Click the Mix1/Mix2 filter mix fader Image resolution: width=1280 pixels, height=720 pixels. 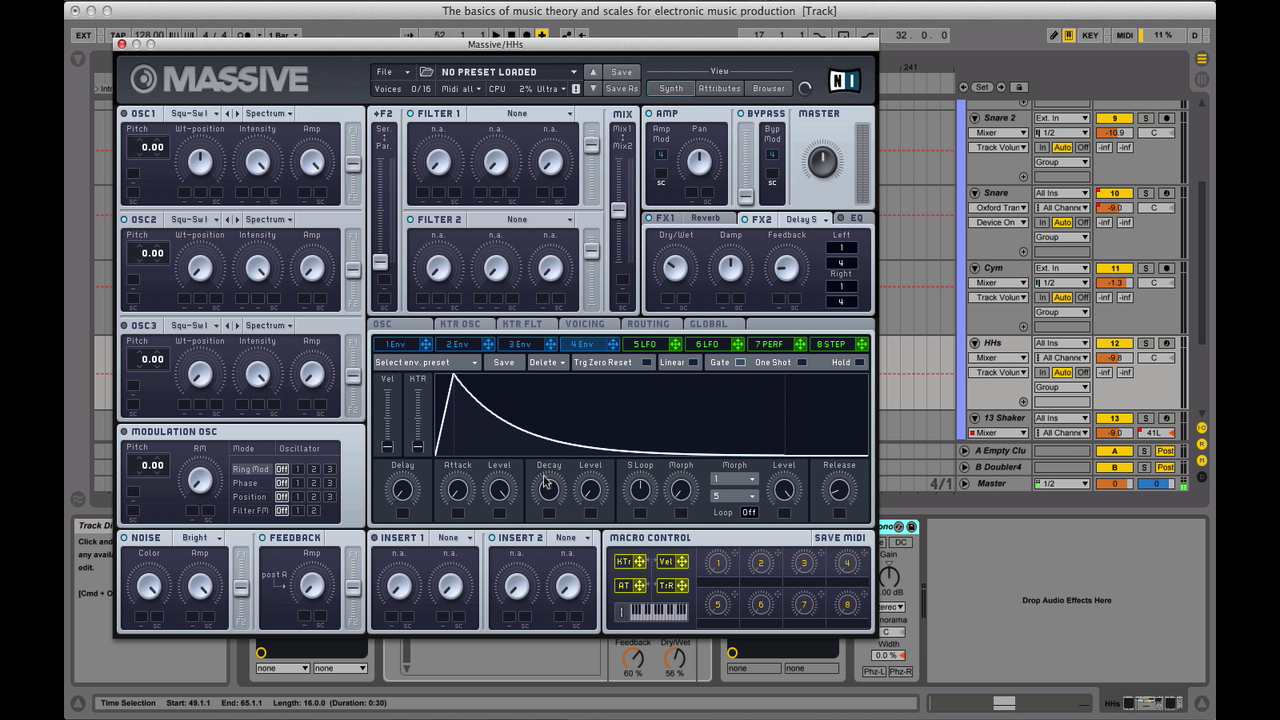click(619, 210)
